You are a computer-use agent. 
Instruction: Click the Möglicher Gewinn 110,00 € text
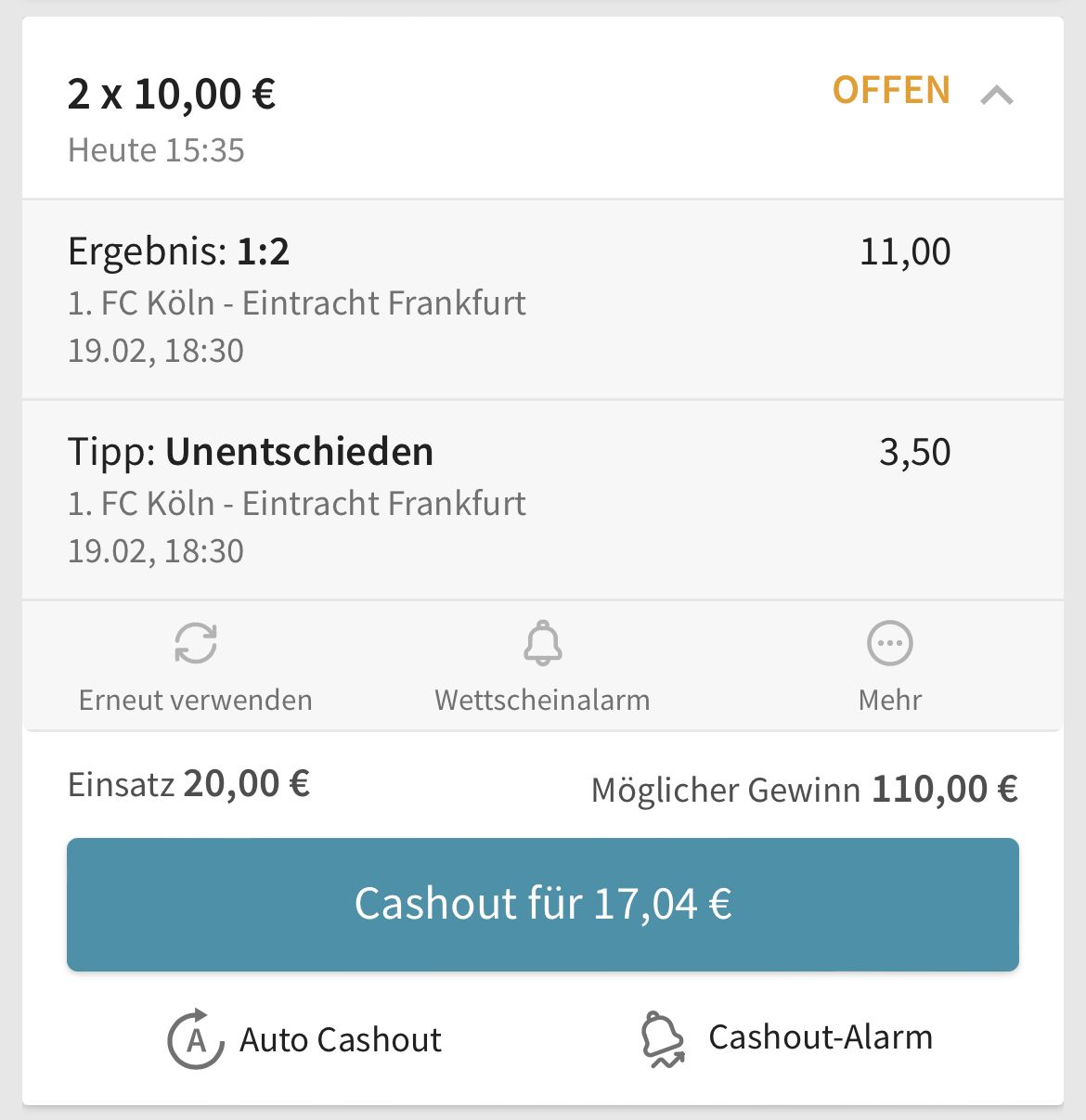[805, 790]
